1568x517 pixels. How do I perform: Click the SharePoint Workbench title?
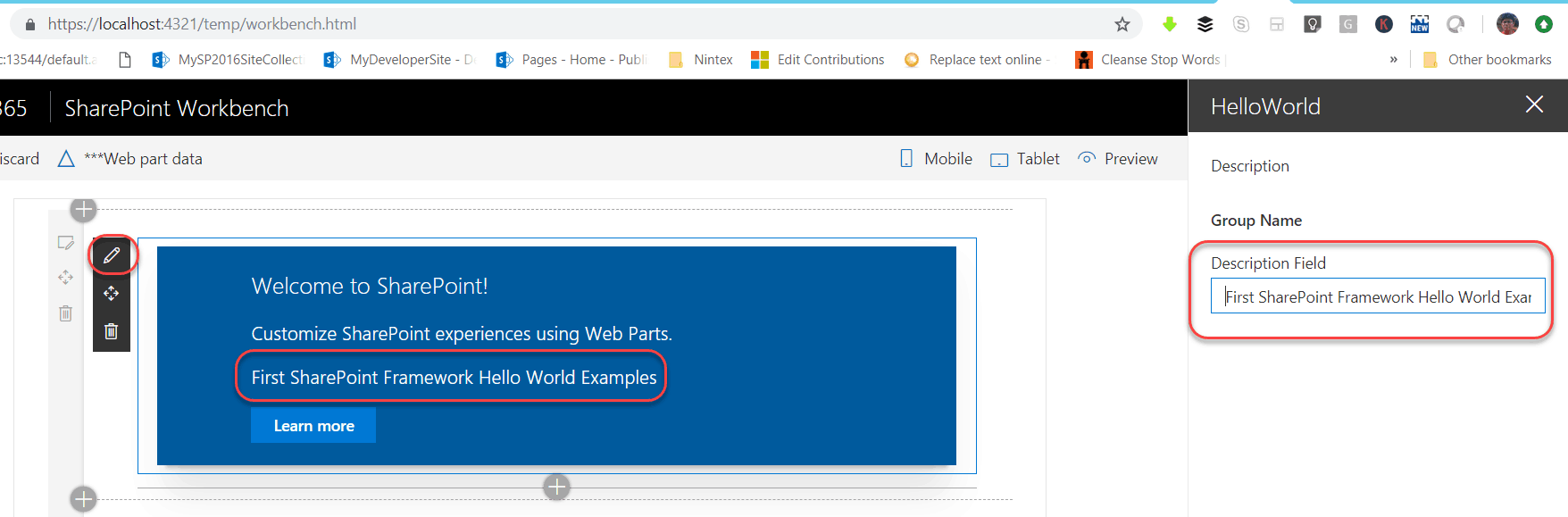coord(177,108)
